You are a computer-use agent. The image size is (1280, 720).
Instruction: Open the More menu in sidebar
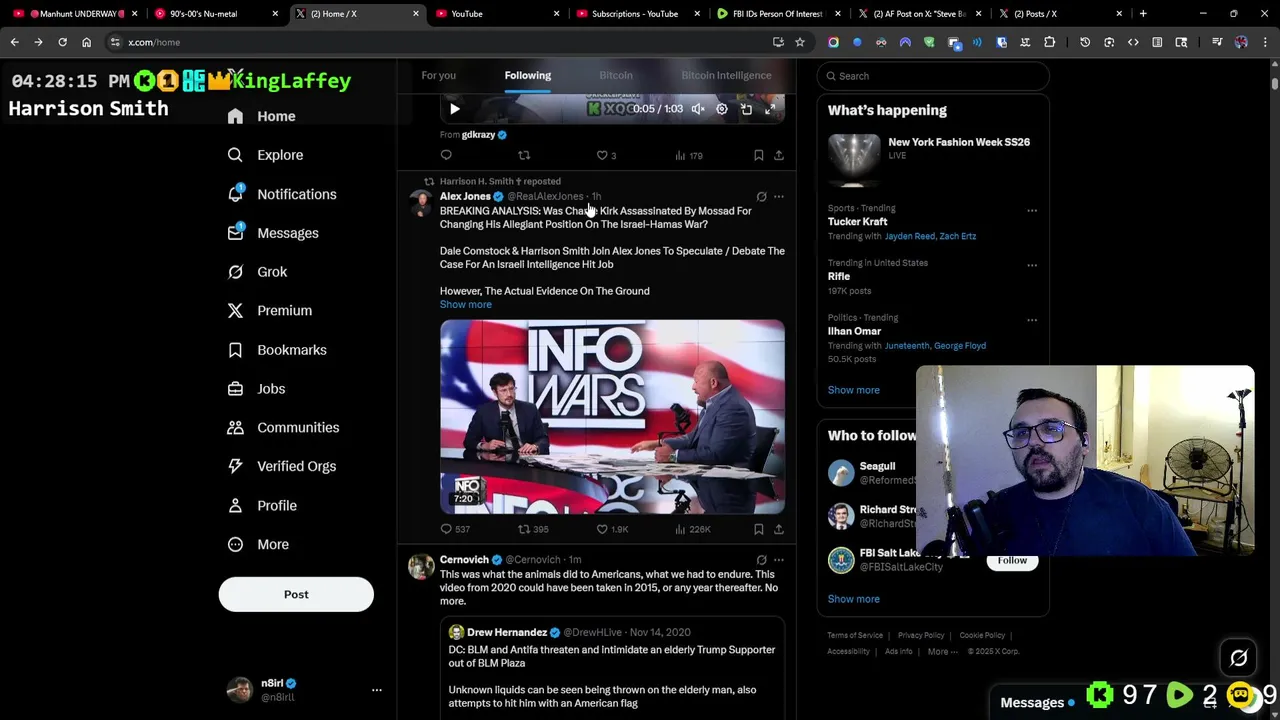[x=258, y=545]
